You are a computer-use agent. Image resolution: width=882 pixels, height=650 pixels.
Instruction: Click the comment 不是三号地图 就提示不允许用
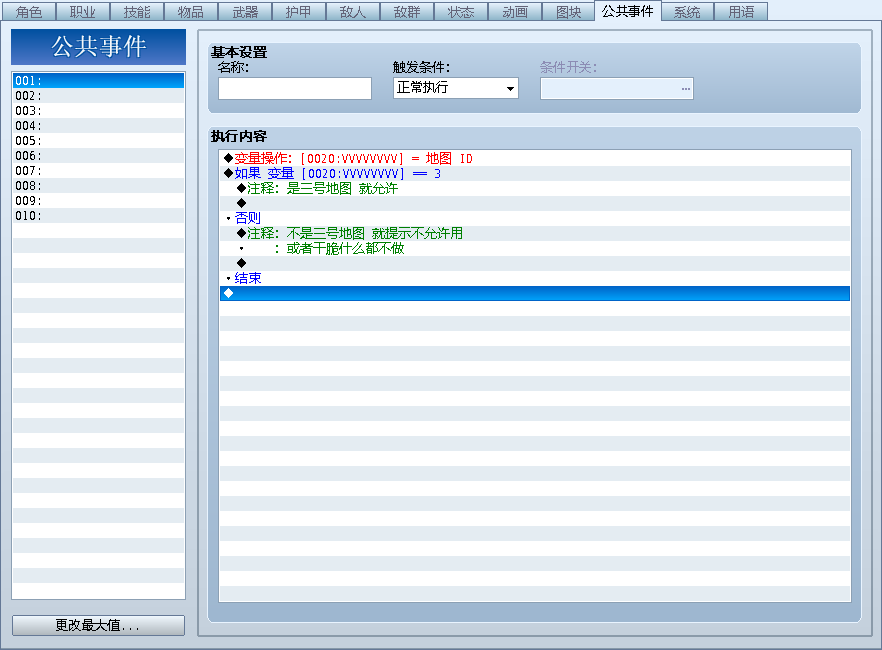click(535, 233)
